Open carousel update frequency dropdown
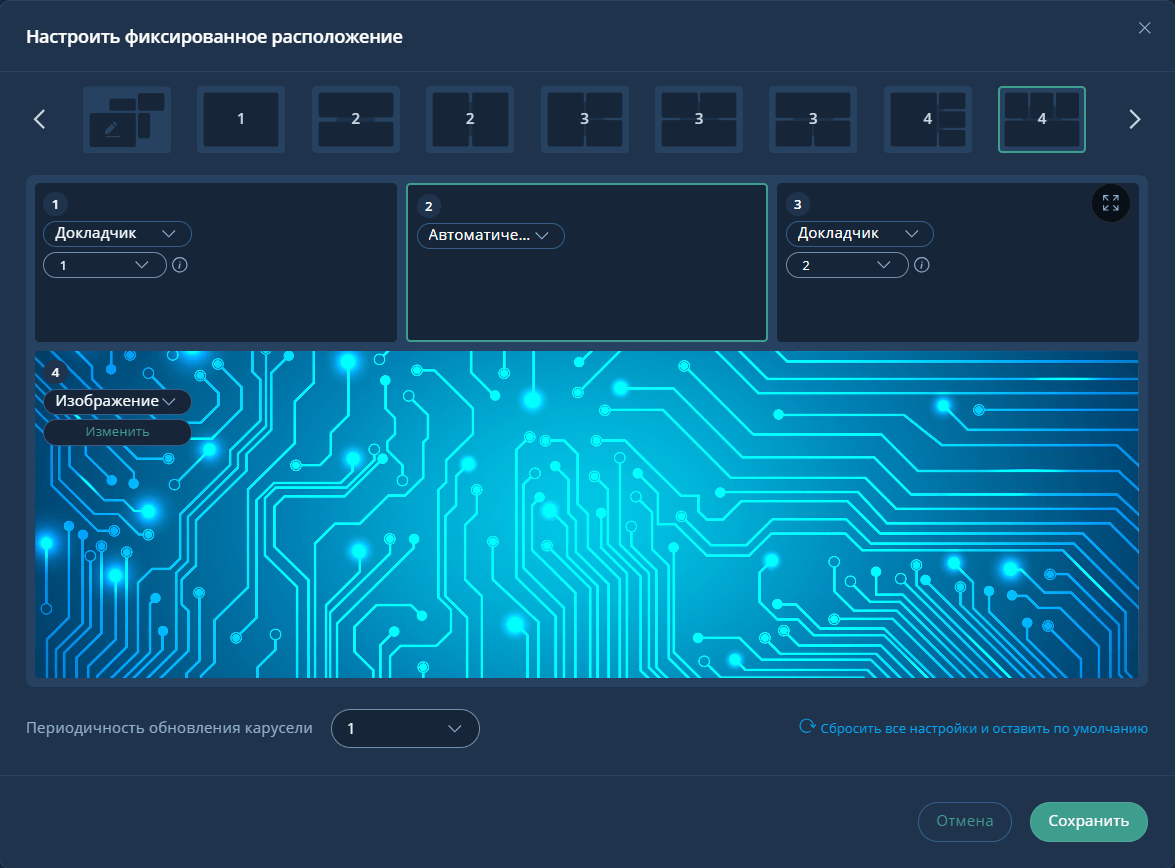The image size is (1175, 868). [405, 729]
